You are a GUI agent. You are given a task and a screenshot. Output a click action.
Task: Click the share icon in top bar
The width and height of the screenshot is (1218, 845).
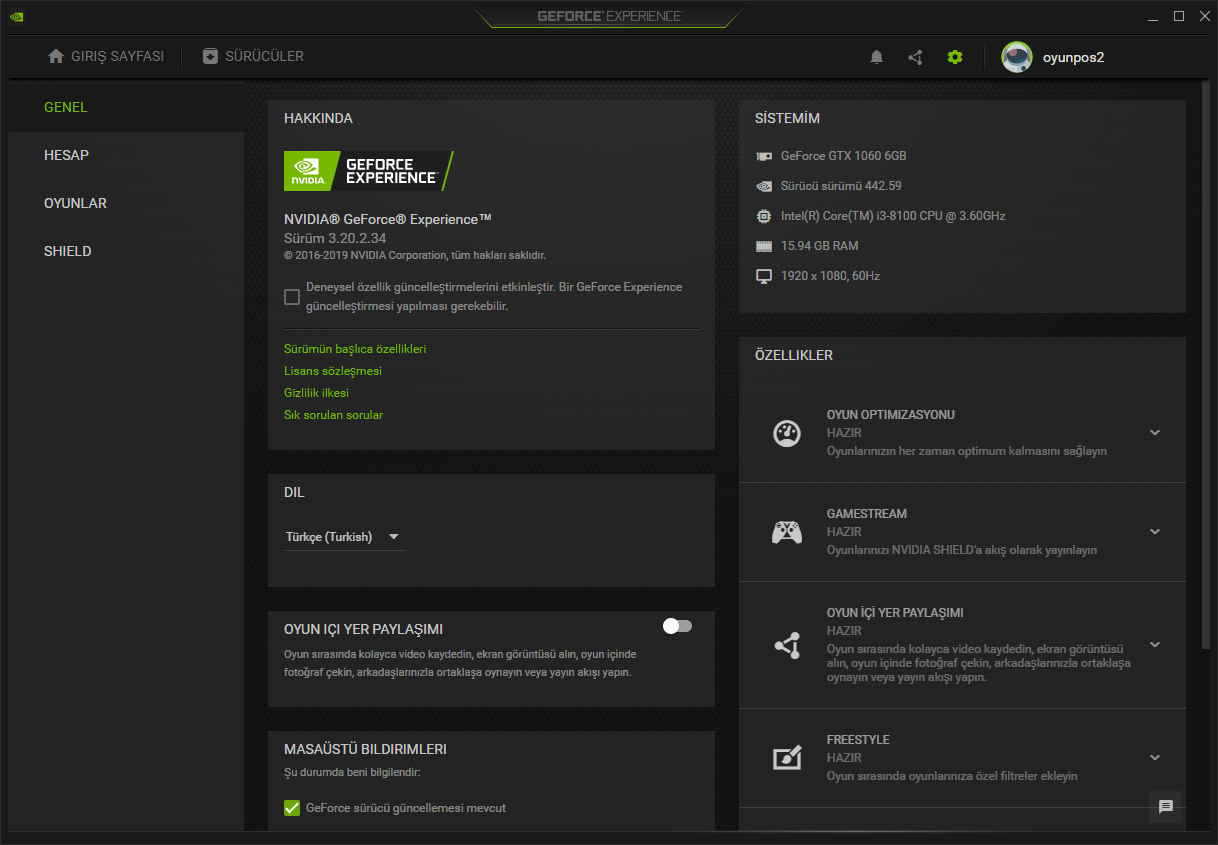[915, 57]
